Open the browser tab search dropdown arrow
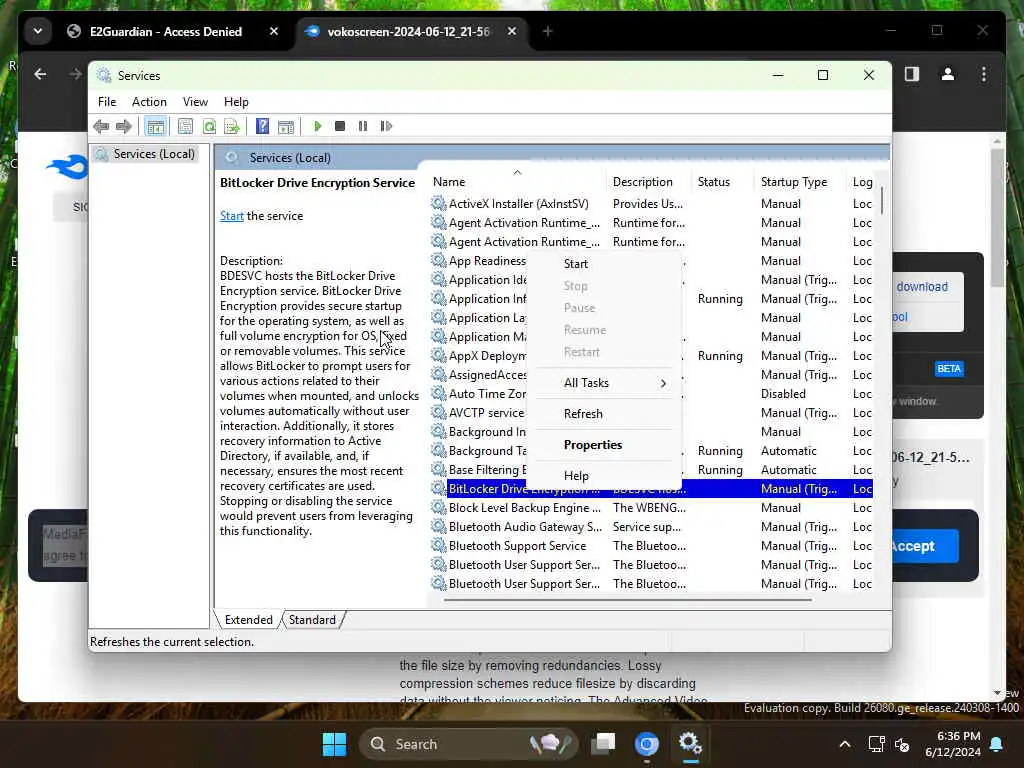Screen dimensions: 1024x768 (x=38, y=31)
